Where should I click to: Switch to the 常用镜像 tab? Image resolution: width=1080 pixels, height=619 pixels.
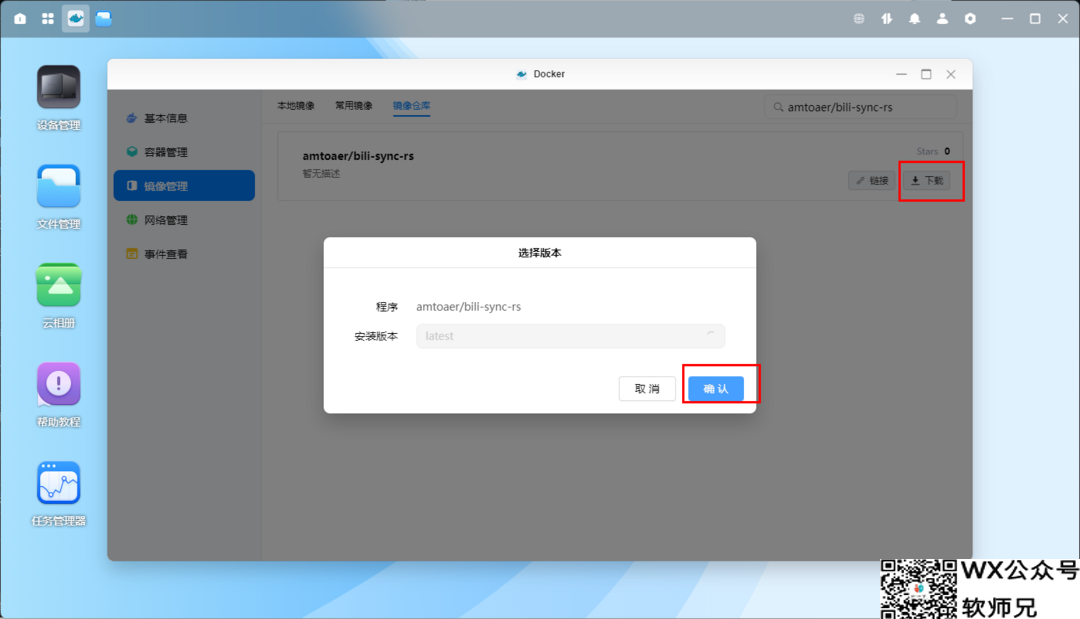tap(353, 106)
